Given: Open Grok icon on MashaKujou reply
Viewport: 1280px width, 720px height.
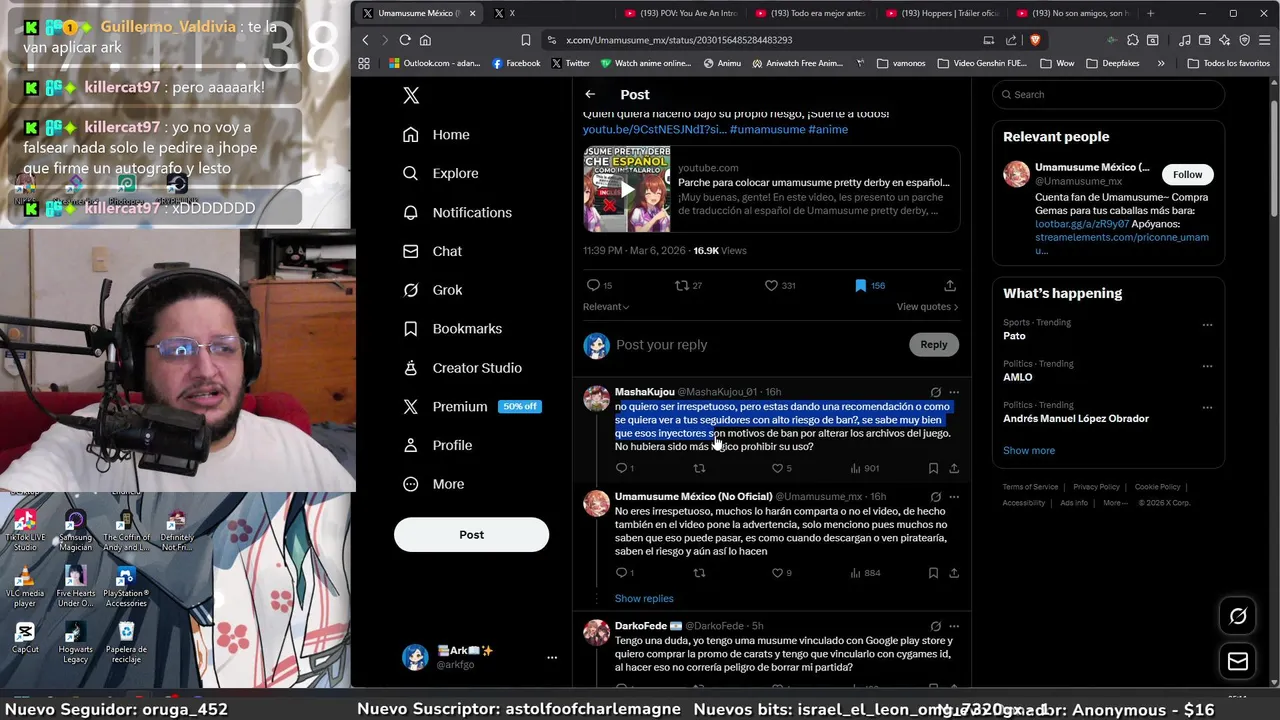Looking at the screenshot, I should 935,392.
